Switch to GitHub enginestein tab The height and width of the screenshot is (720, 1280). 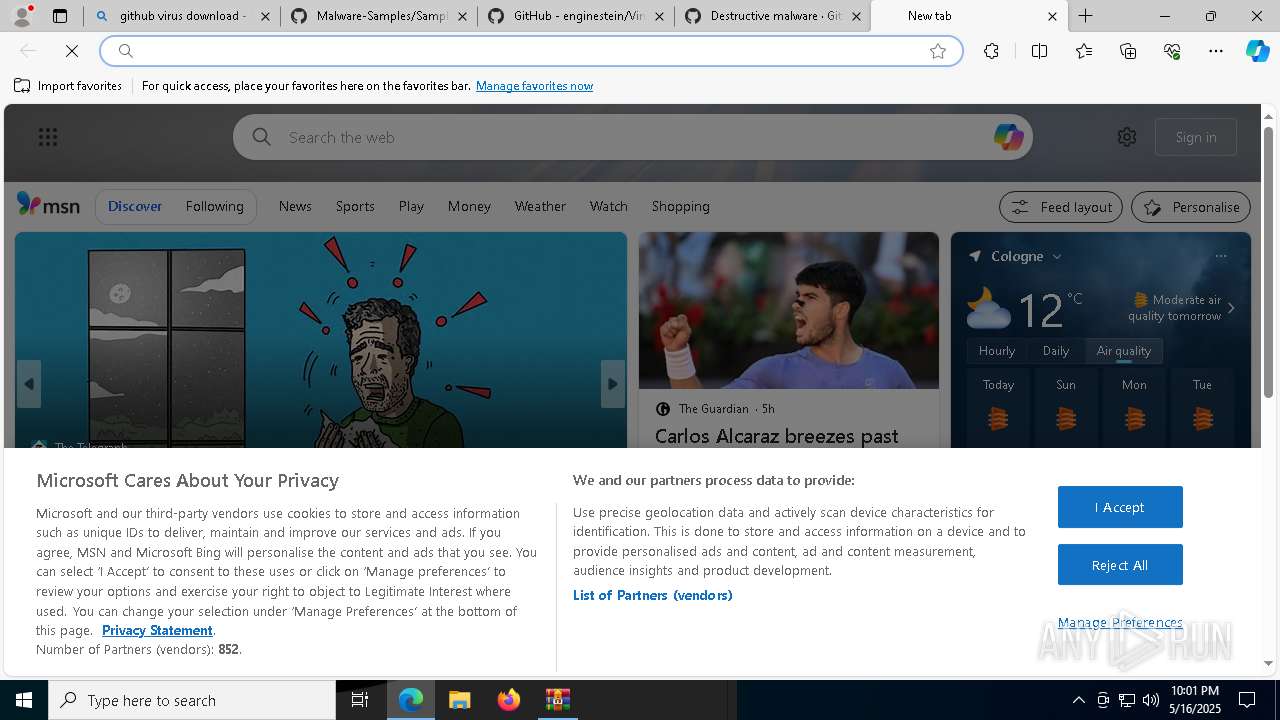577,16
